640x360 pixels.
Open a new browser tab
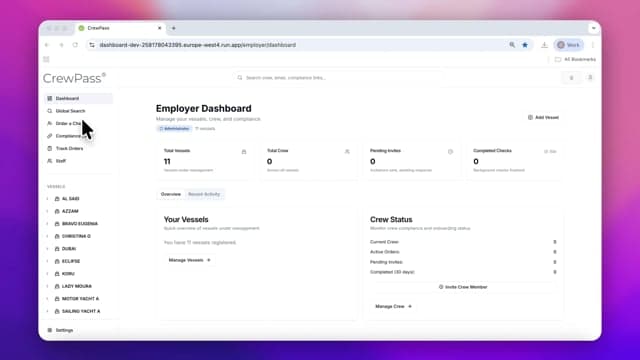pyautogui.click(x=173, y=28)
